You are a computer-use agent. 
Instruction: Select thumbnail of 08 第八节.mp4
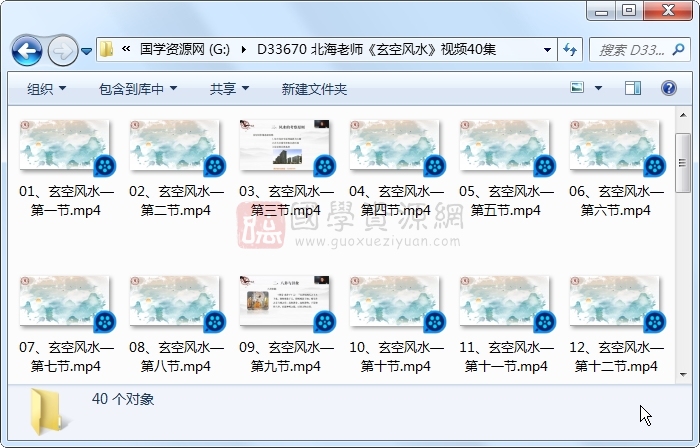click(x=177, y=305)
